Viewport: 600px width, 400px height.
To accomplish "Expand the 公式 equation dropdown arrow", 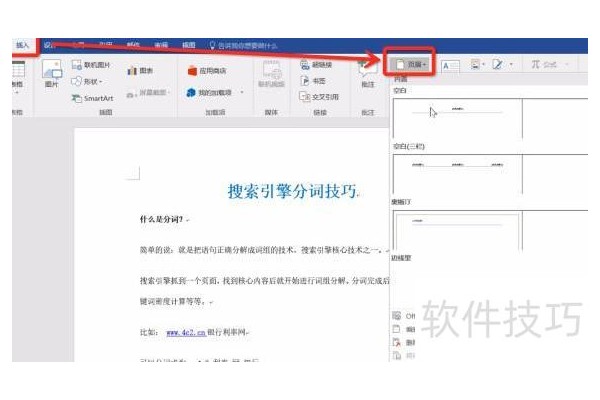I will 567,65.
